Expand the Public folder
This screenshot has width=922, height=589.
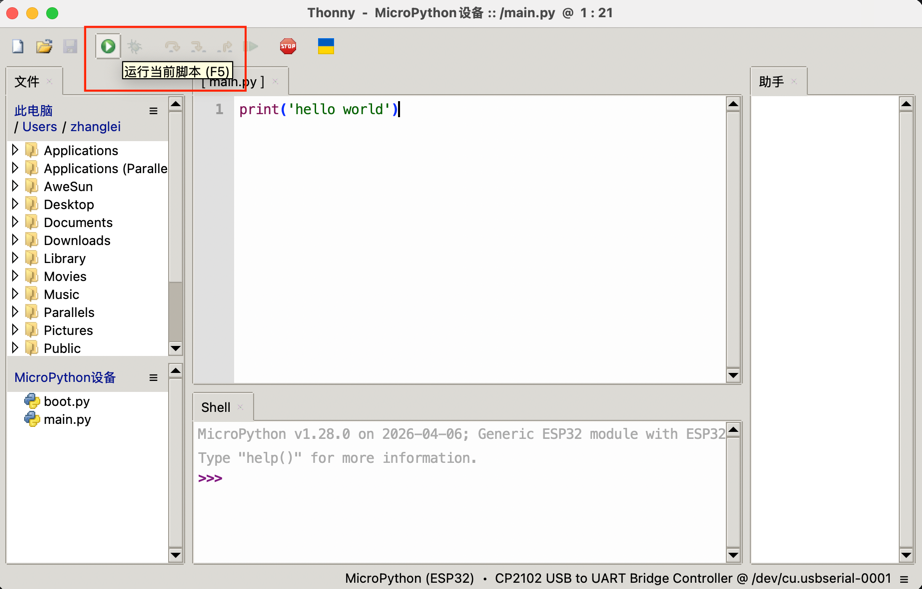(15, 348)
